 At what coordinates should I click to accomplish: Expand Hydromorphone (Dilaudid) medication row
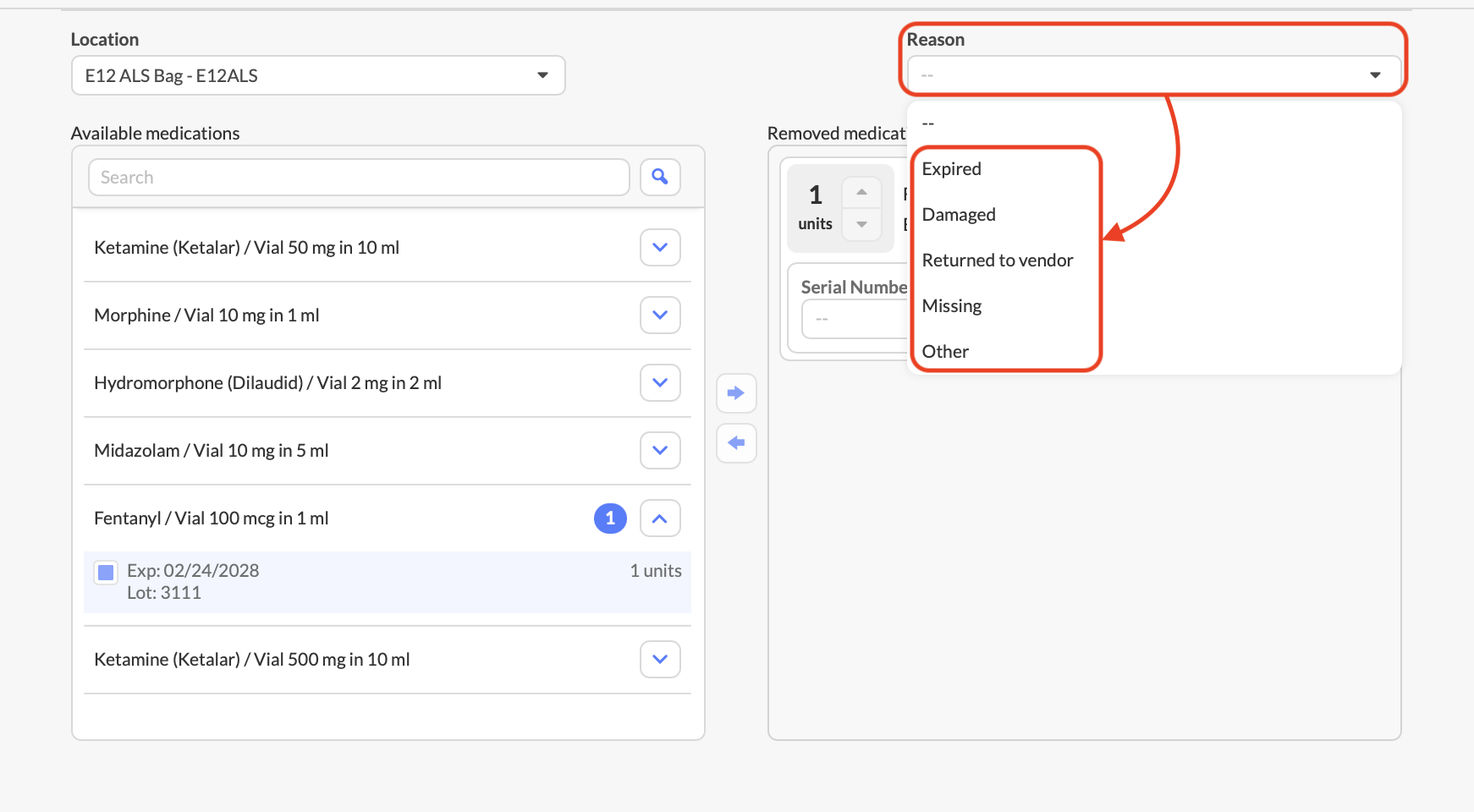[x=660, y=383]
